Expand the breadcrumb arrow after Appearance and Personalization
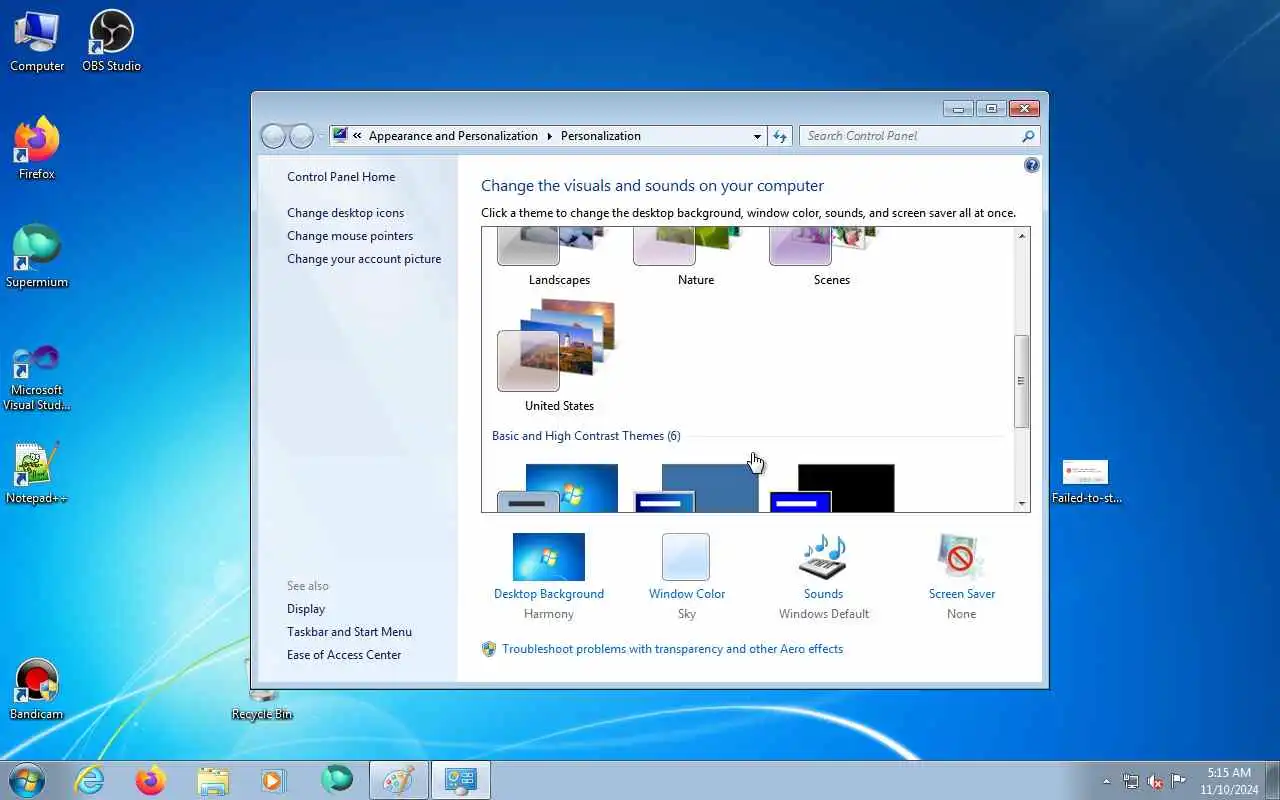Image resolution: width=1280 pixels, height=800 pixels. tap(549, 136)
